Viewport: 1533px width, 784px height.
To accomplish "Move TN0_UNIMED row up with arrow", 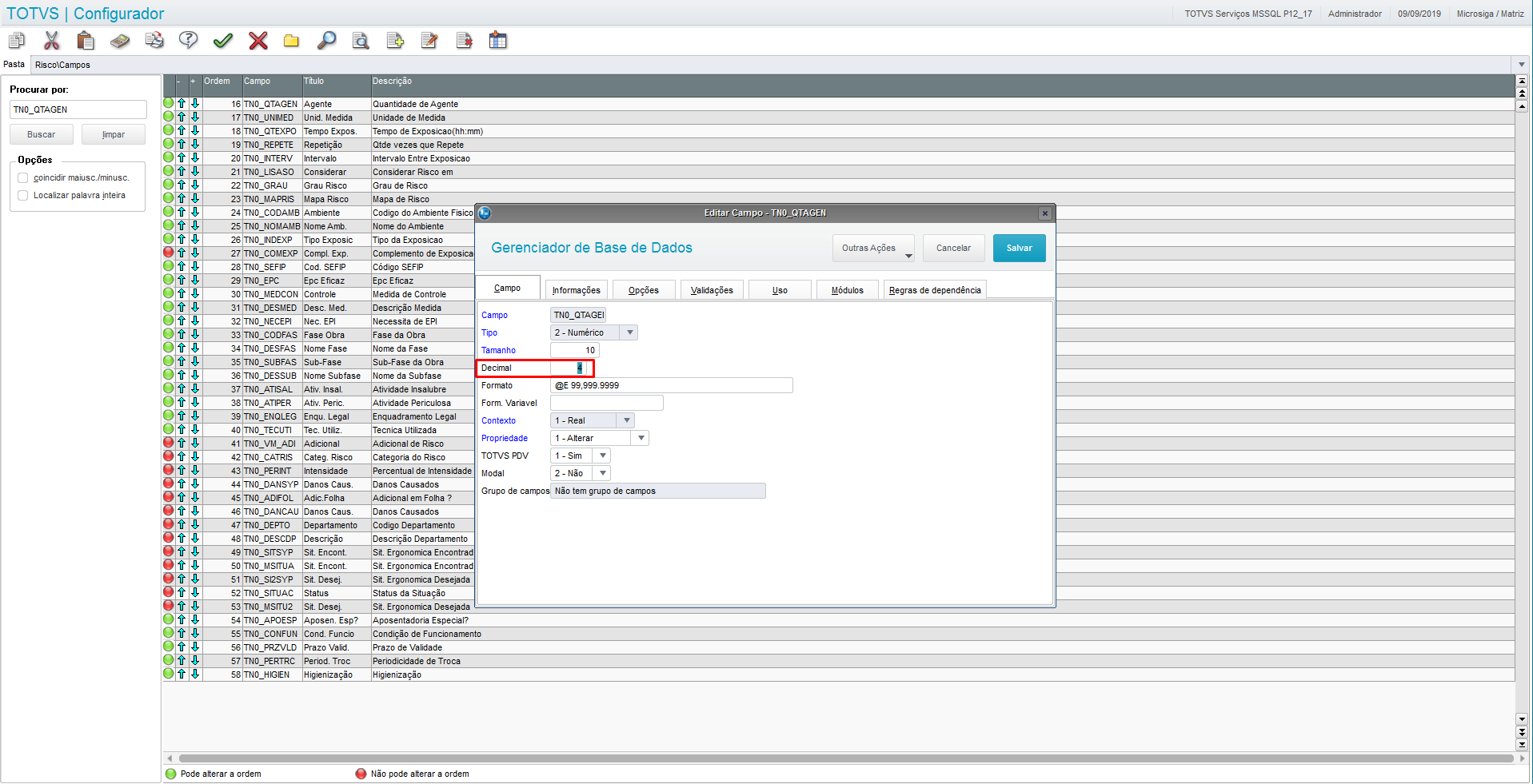I will pyautogui.click(x=182, y=117).
